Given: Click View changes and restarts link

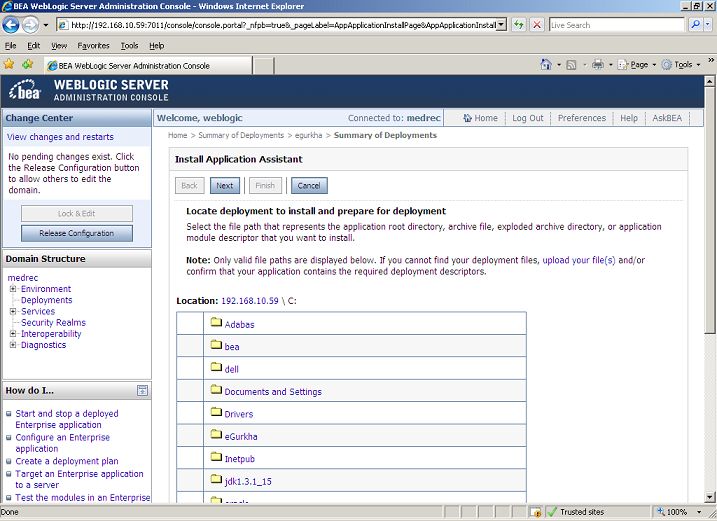Looking at the screenshot, I should click(60, 137).
